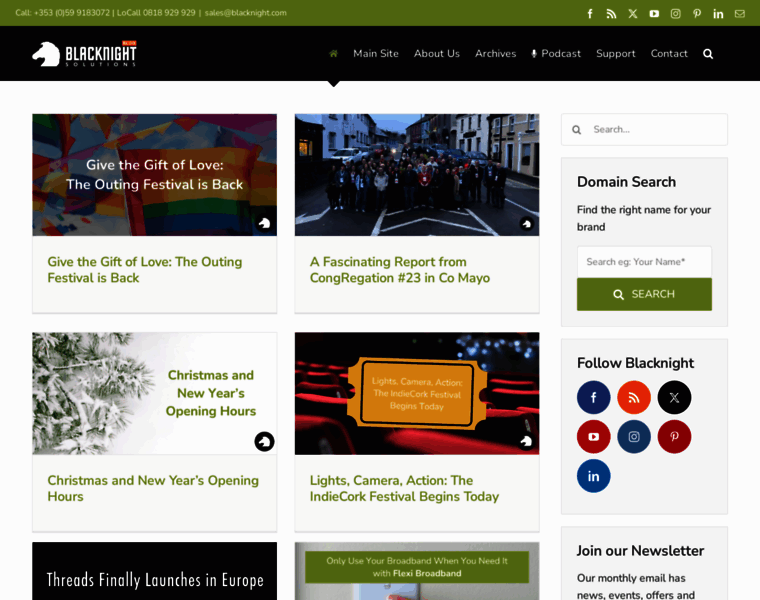Click the email envelope icon in top bar
Image resolution: width=760 pixels, height=600 pixels.
[x=739, y=14]
